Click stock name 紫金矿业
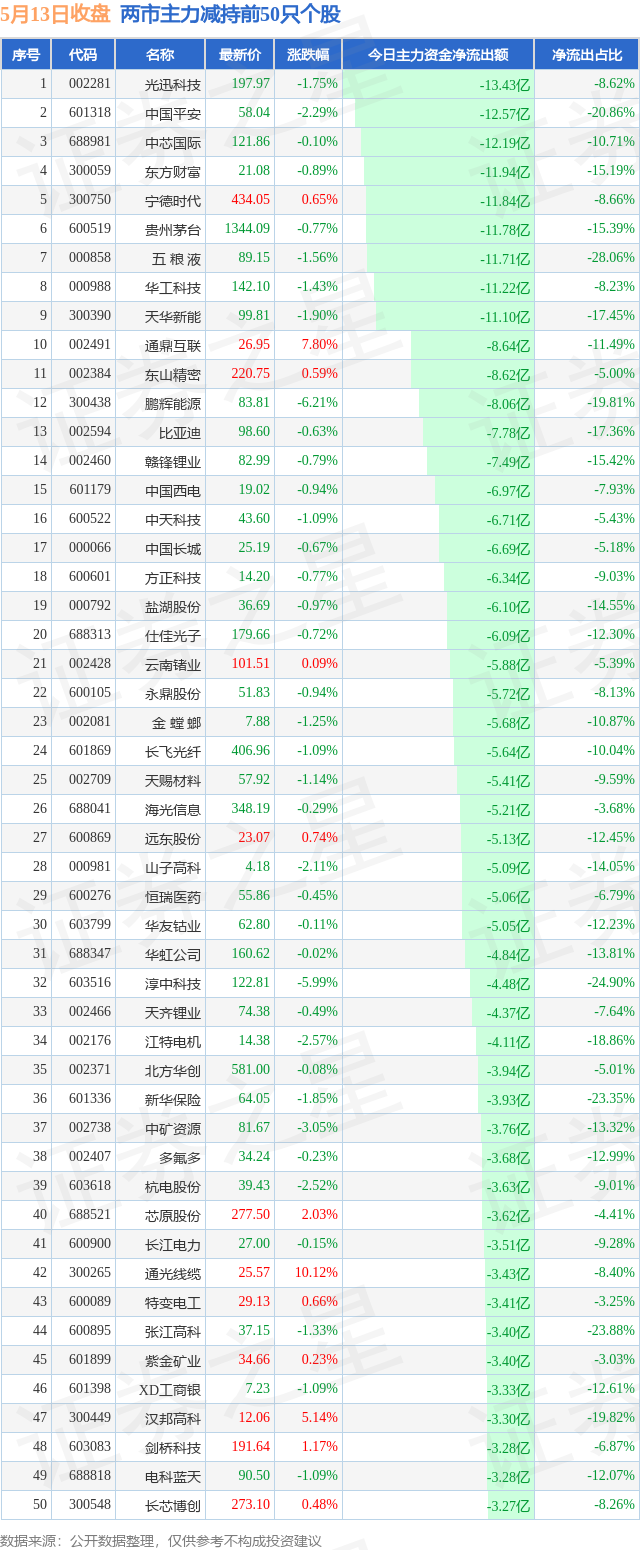The width and height of the screenshot is (640, 1550). [x=173, y=1361]
